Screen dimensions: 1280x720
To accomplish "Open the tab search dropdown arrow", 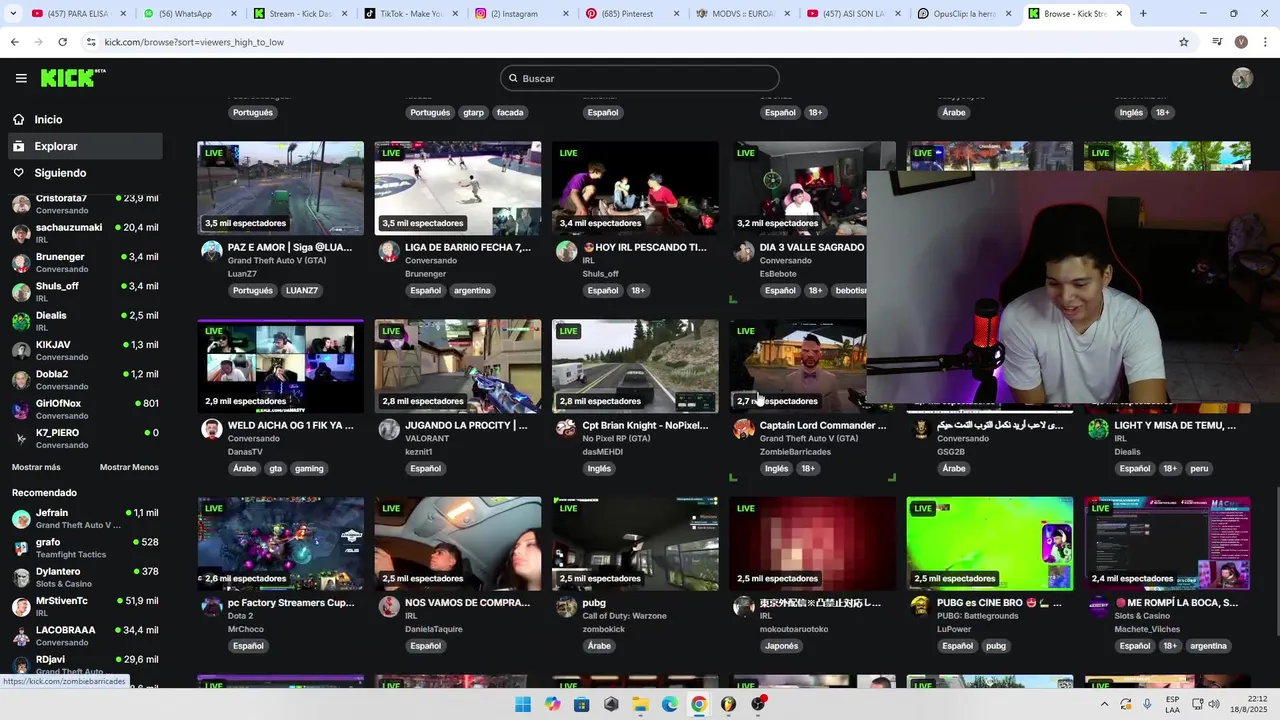I will 13,14.
